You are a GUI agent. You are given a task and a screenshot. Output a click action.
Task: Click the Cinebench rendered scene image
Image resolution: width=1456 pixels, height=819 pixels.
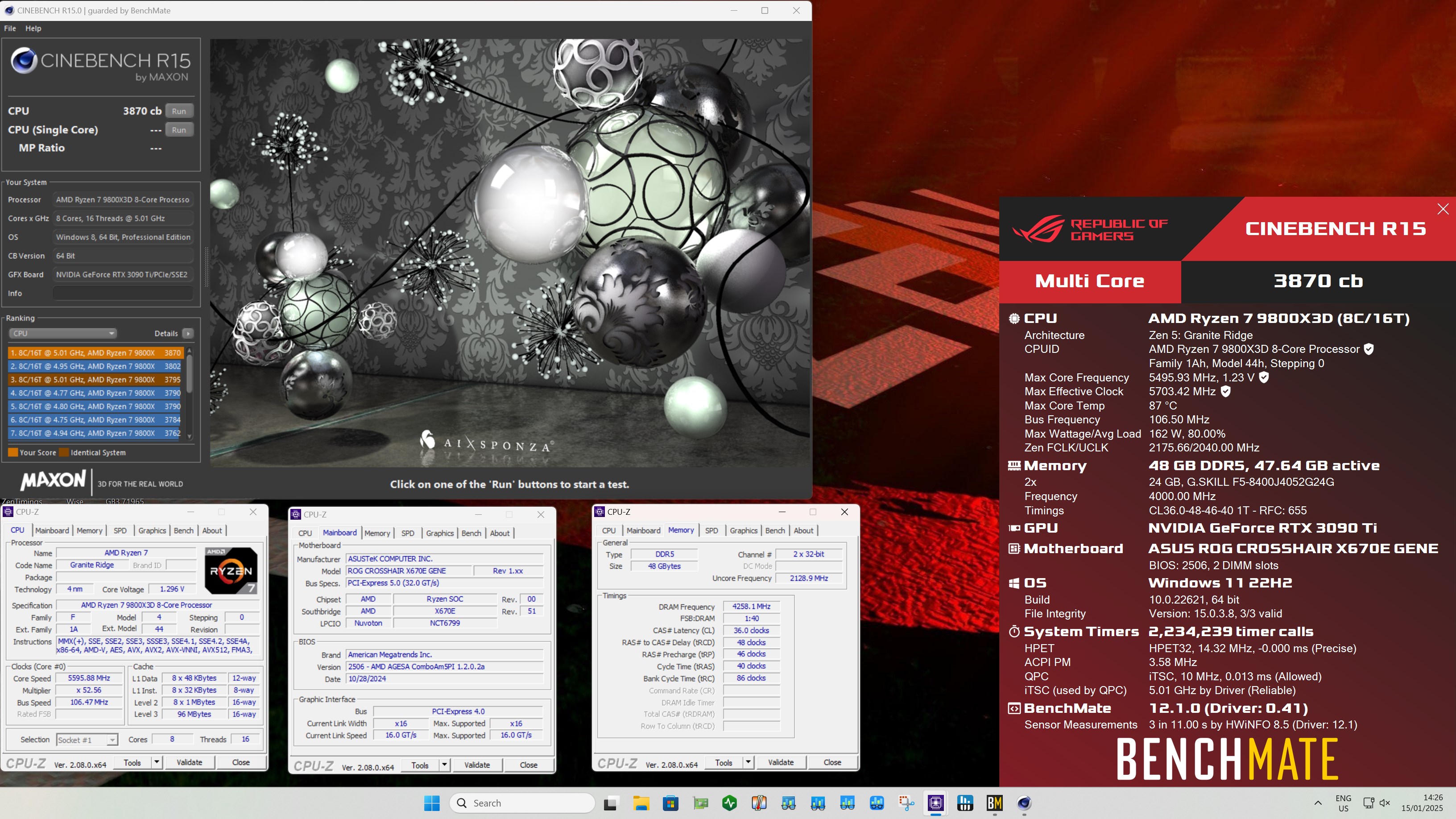(x=509, y=252)
